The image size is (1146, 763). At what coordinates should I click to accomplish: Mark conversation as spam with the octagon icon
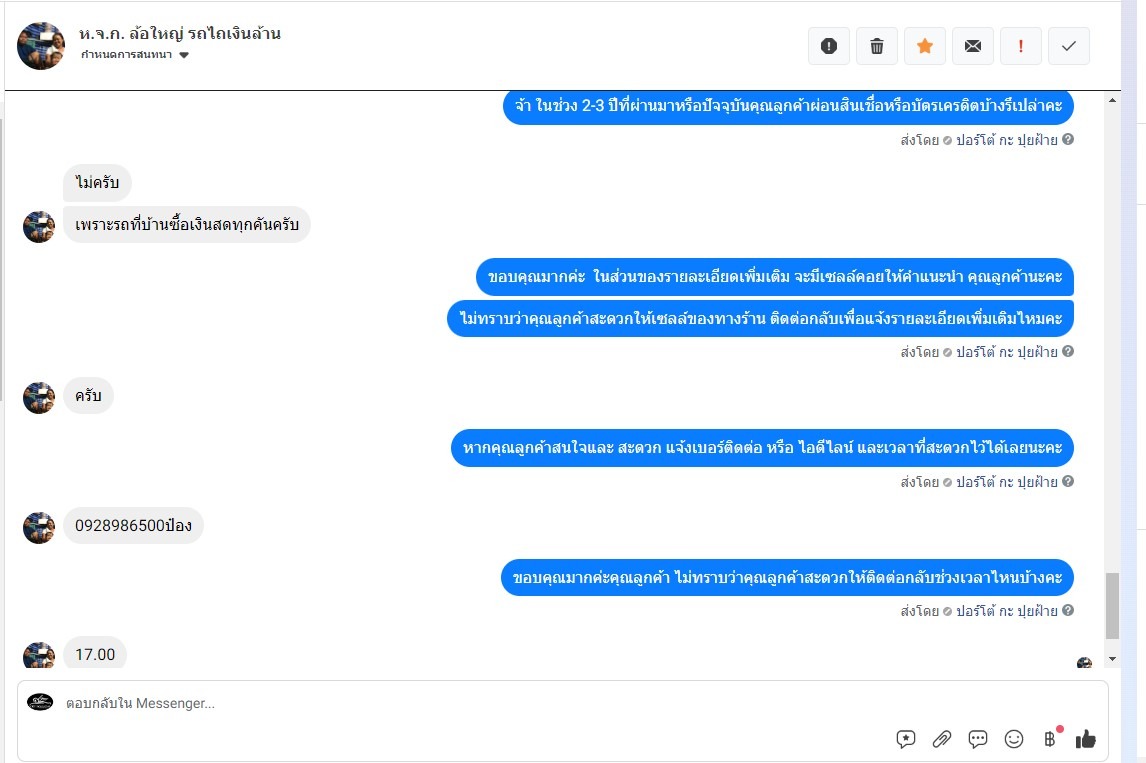[x=828, y=46]
